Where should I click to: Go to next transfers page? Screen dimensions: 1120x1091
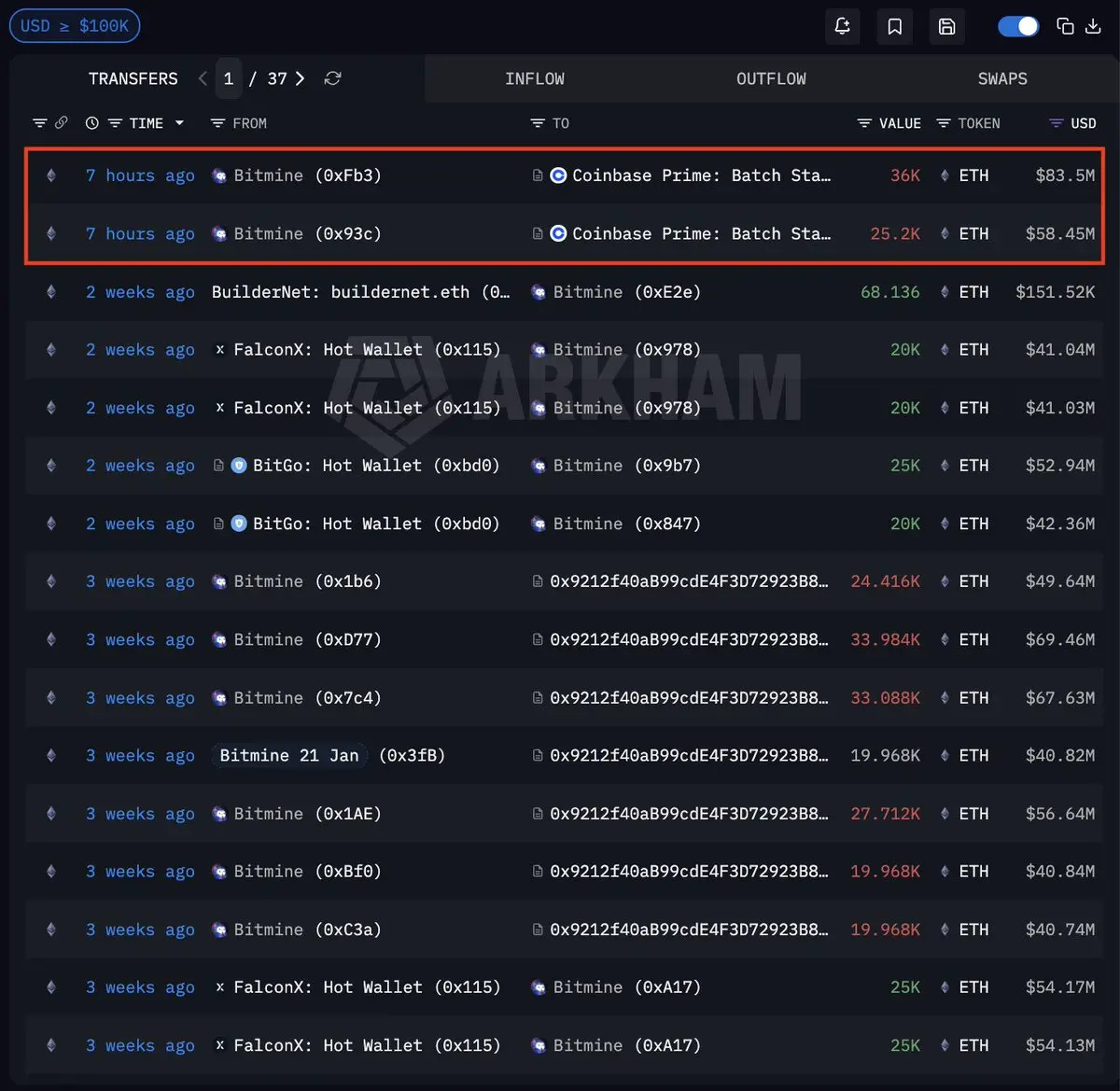(x=300, y=78)
